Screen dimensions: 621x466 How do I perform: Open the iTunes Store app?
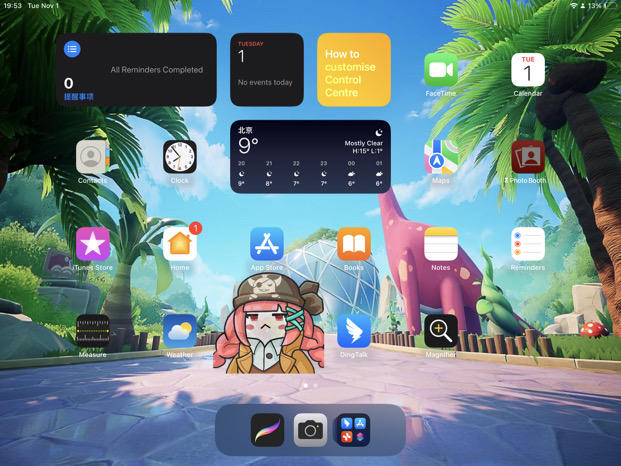tap(93, 244)
